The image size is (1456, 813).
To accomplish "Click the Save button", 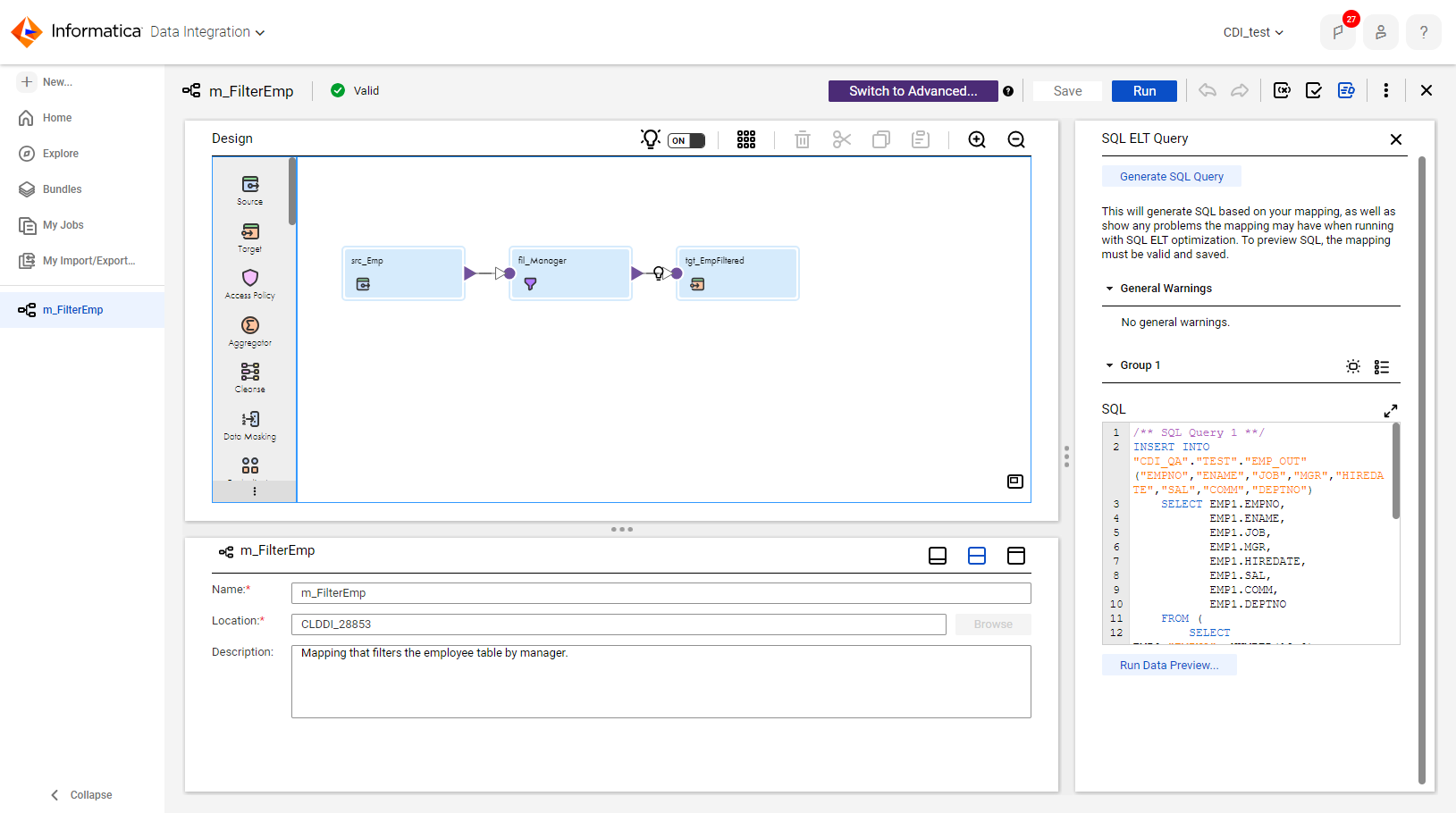I will tap(1067, 91).
